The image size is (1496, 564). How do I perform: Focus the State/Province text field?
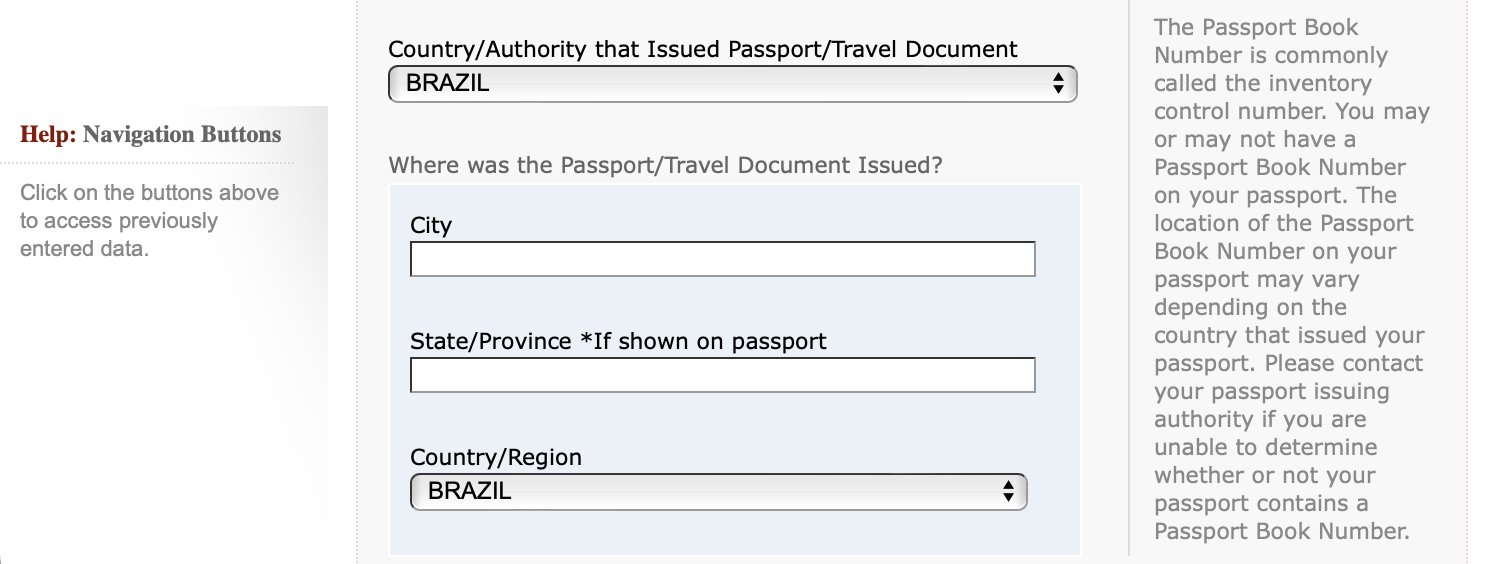722,375
